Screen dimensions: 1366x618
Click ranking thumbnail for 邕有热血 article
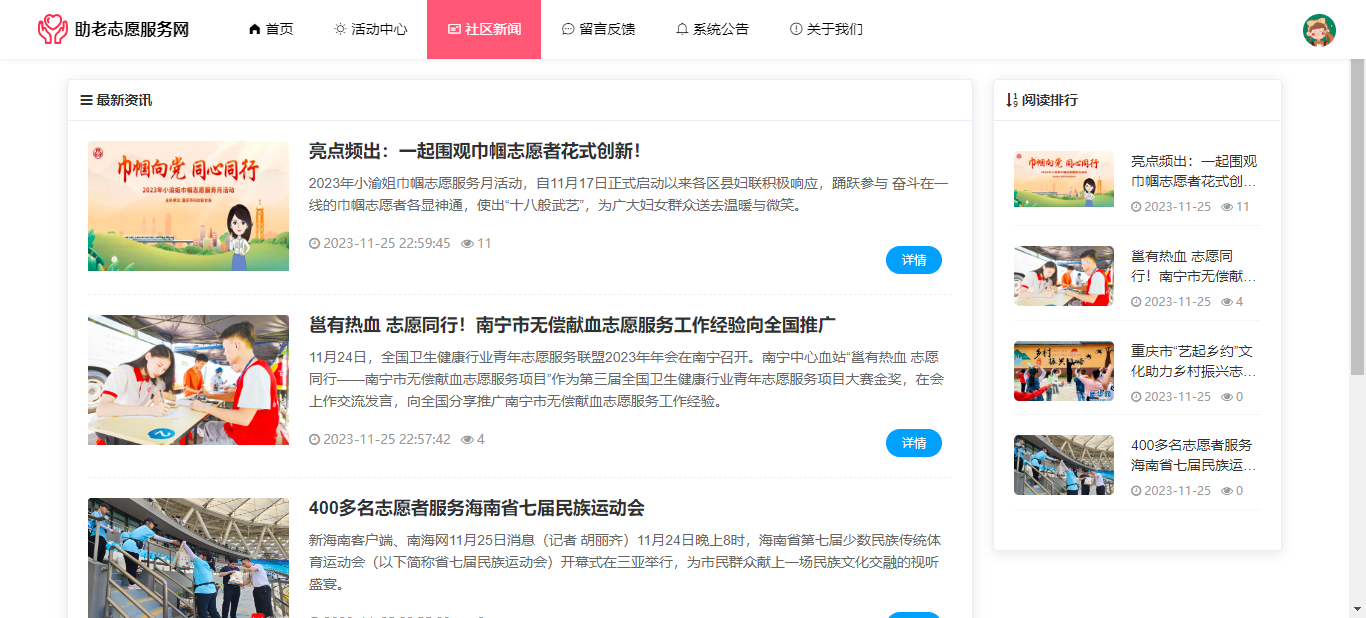(x=1064, y=275)
